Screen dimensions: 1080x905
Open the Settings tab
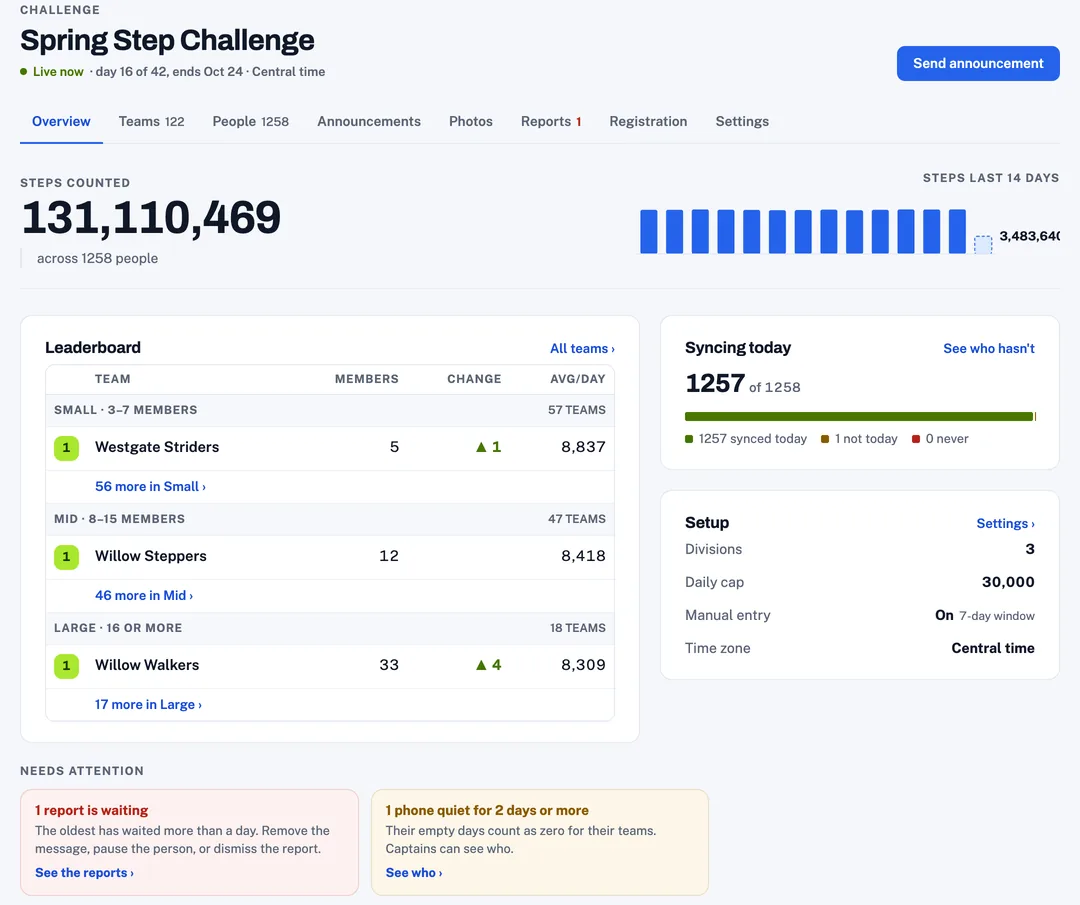pos(742,121)
